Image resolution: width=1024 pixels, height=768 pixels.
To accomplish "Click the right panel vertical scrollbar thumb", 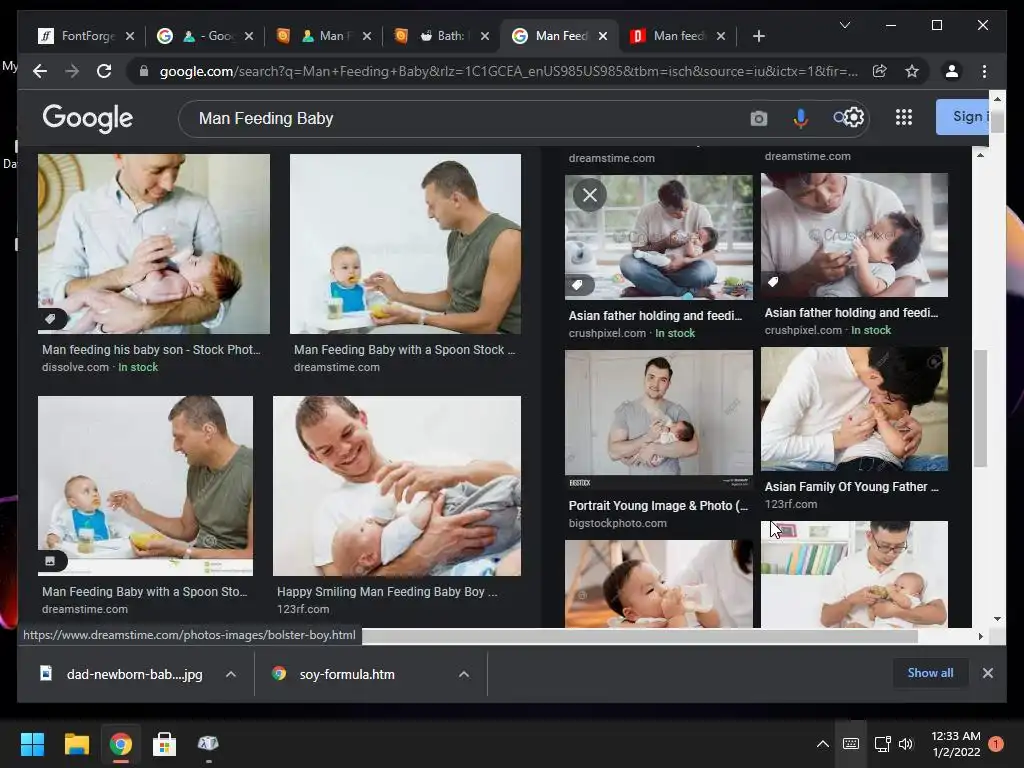I will coord(980,408).
